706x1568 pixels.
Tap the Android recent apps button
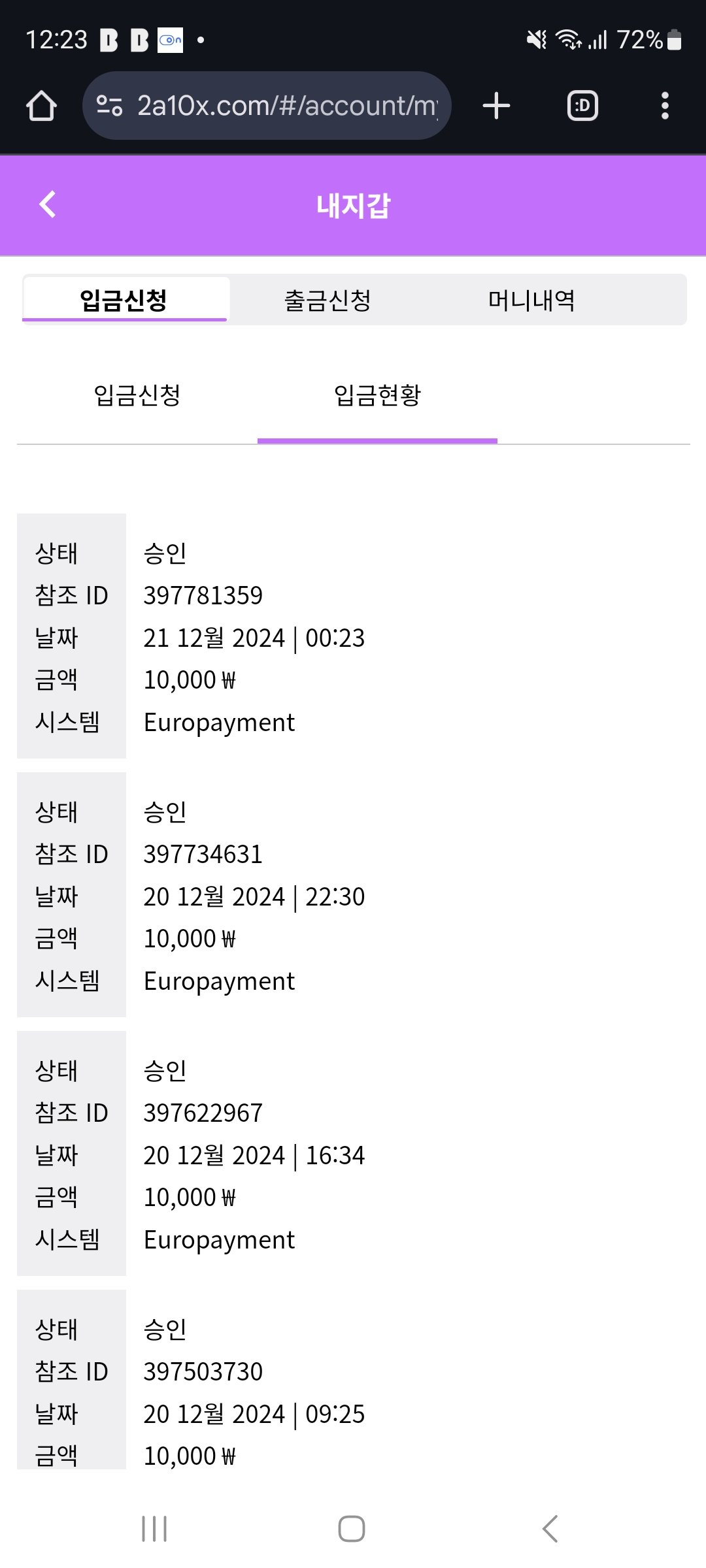(154, 1529)
